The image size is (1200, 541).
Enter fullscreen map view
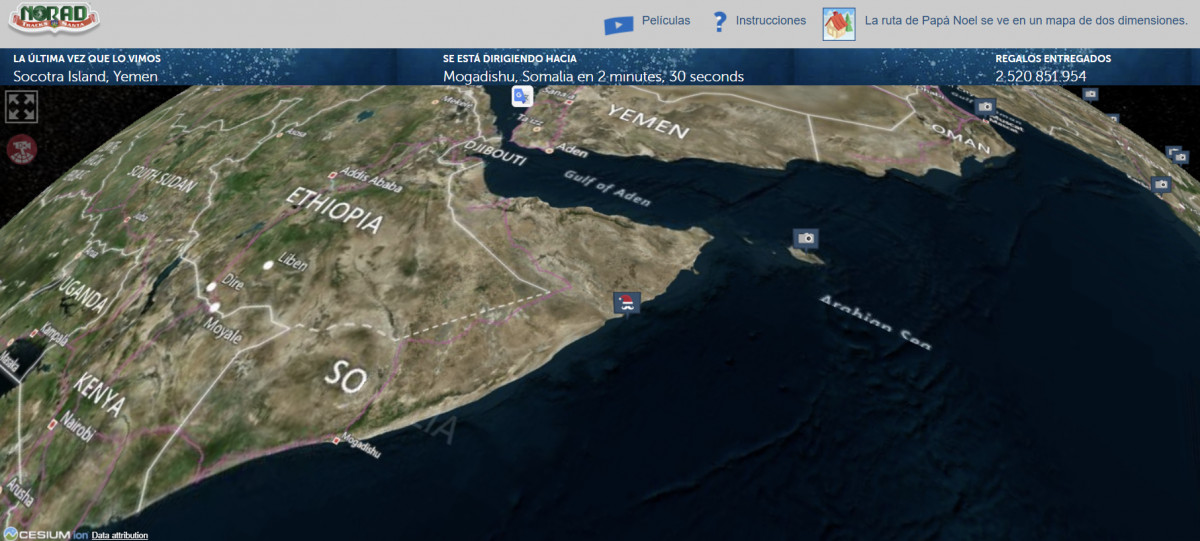point(21,106)
